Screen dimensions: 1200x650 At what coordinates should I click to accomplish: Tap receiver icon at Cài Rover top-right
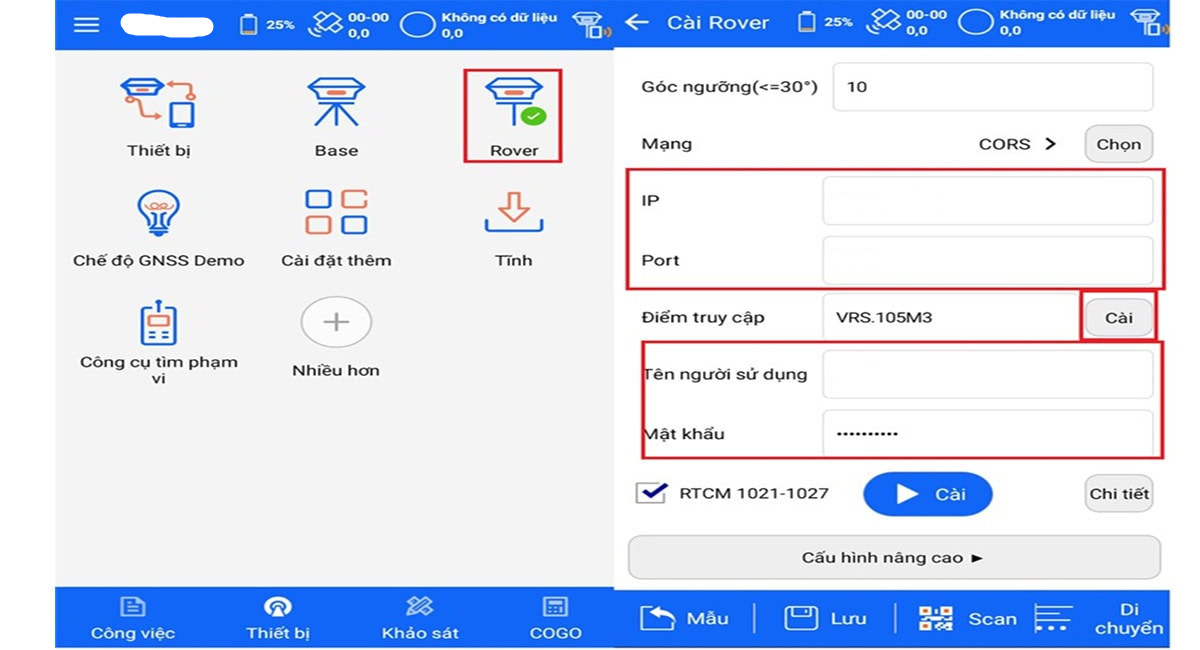[x=1148, y=23]
